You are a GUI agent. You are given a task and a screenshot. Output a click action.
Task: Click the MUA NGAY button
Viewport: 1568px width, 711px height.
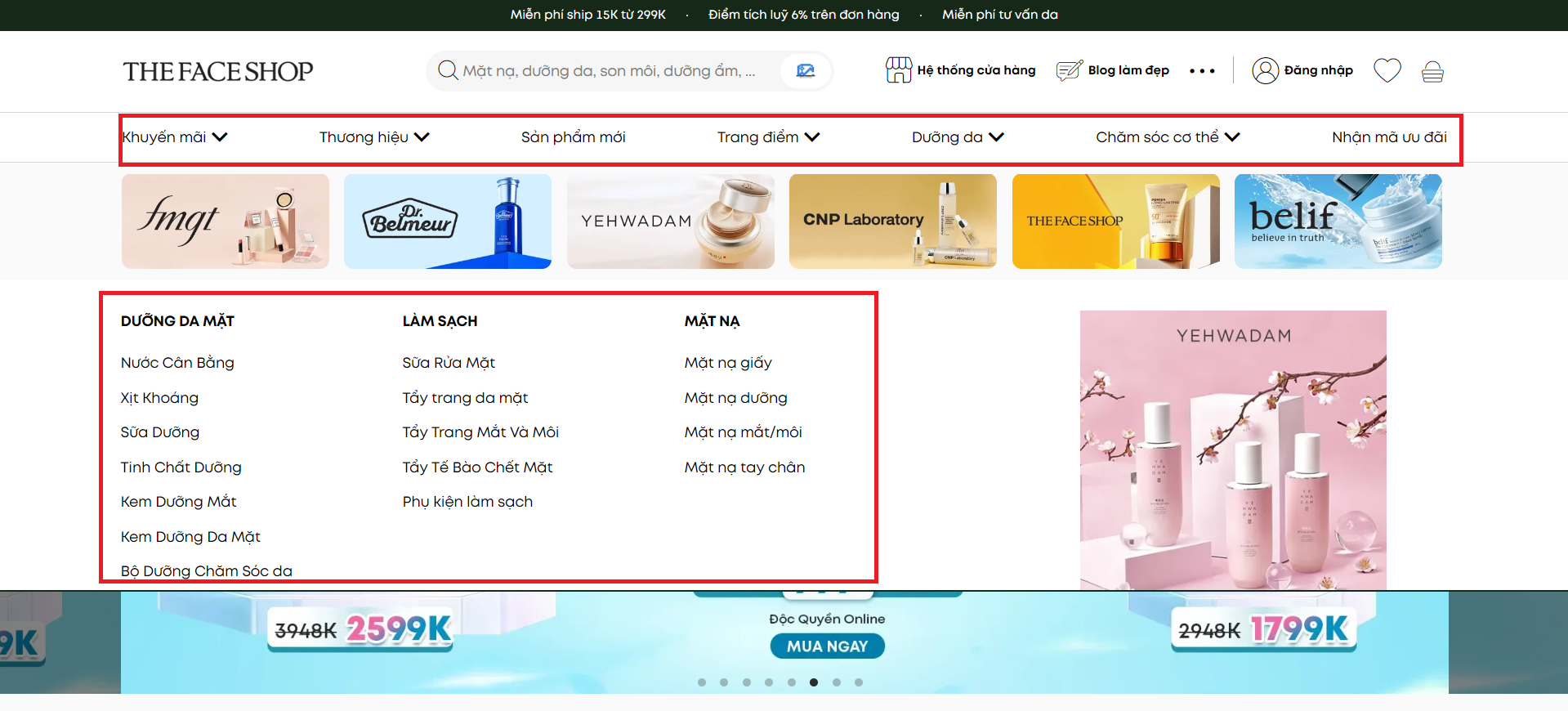[827, 646]
